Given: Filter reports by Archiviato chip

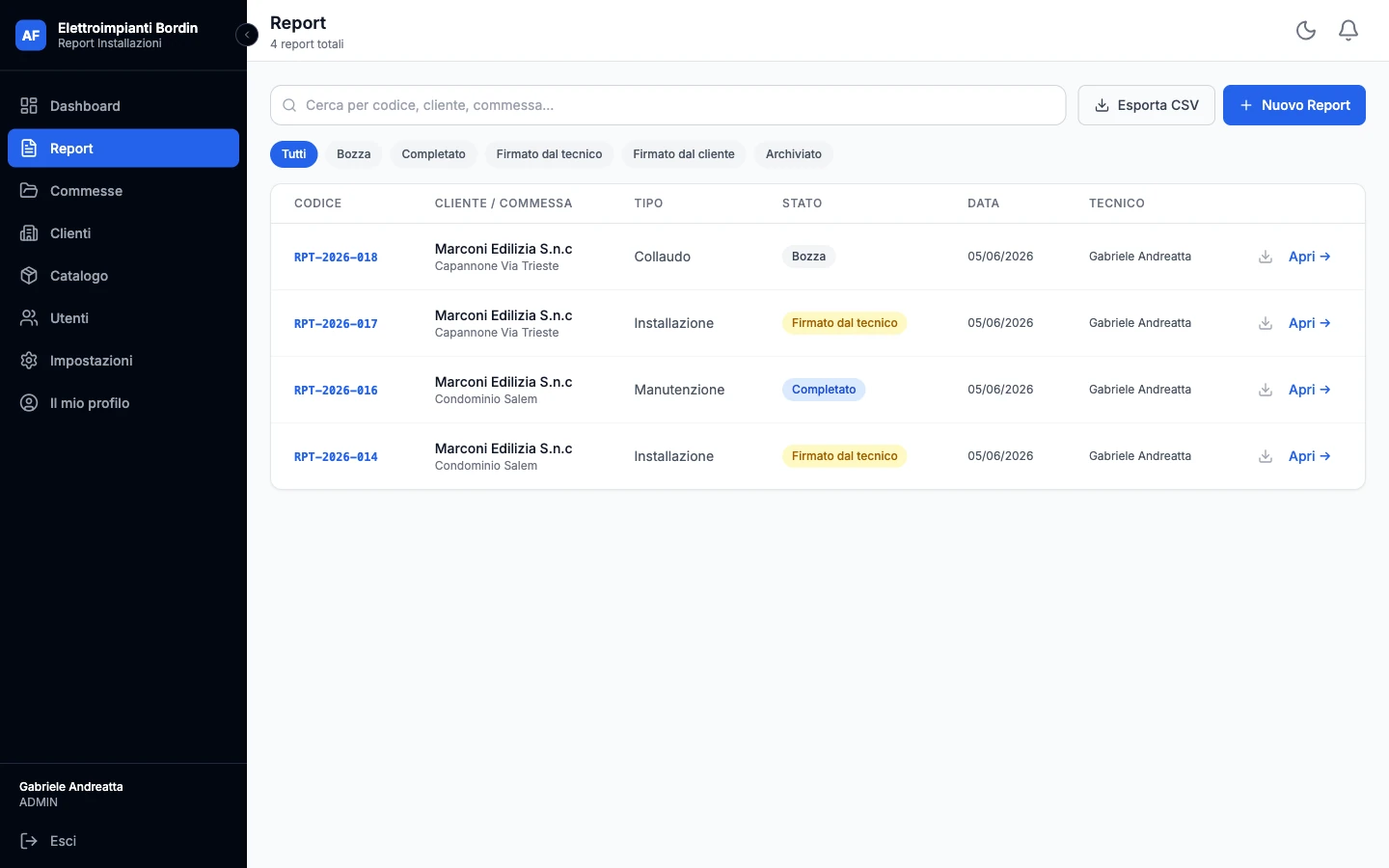Looking at the screenshot, I should pyautogui.click(x=794, y=154).
